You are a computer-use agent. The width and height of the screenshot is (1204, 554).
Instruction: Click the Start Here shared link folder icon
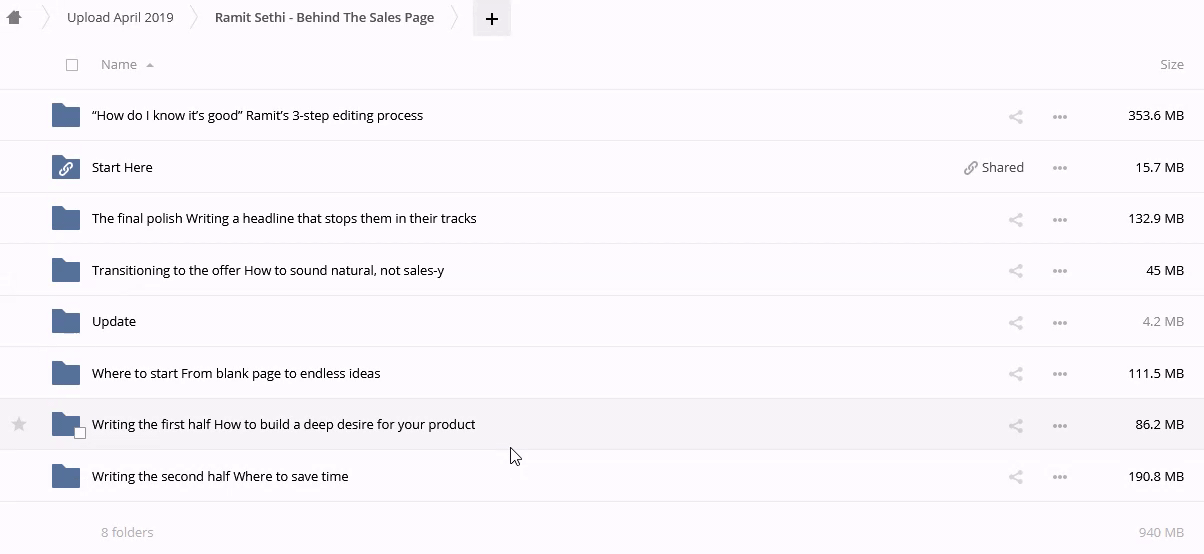pos(66,167)
